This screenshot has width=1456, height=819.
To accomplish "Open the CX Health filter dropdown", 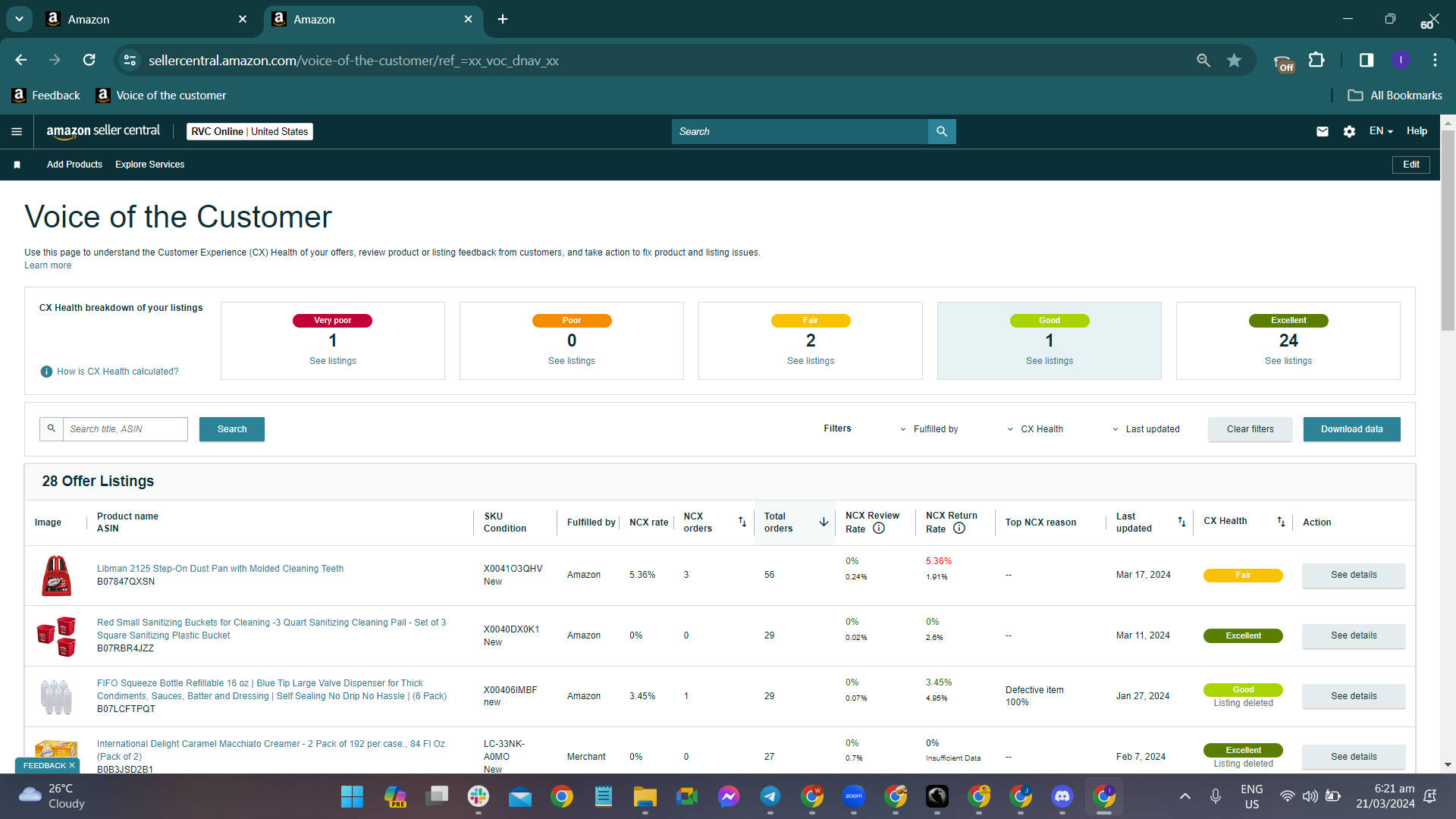I will [x=1035, y=429].
